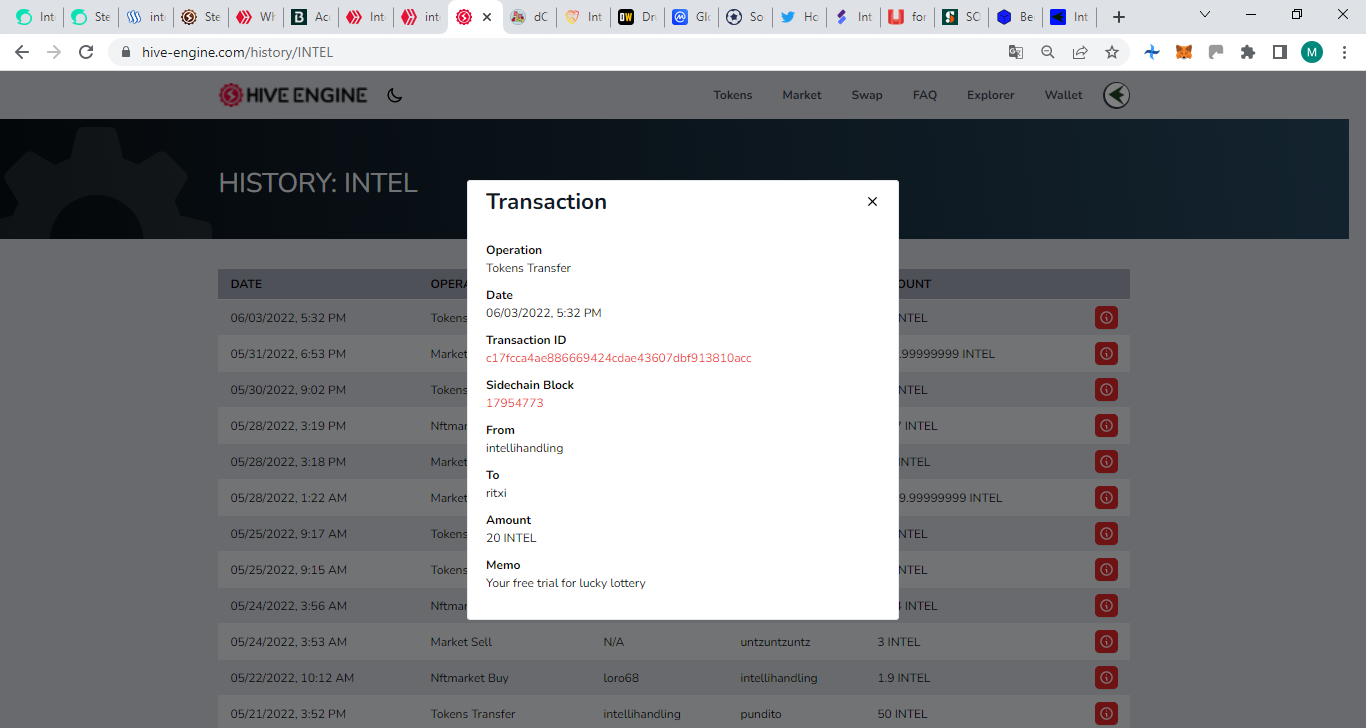Share this page icon
The height and width of the screenshot is (728, 1366).
tap(1079, 52)
